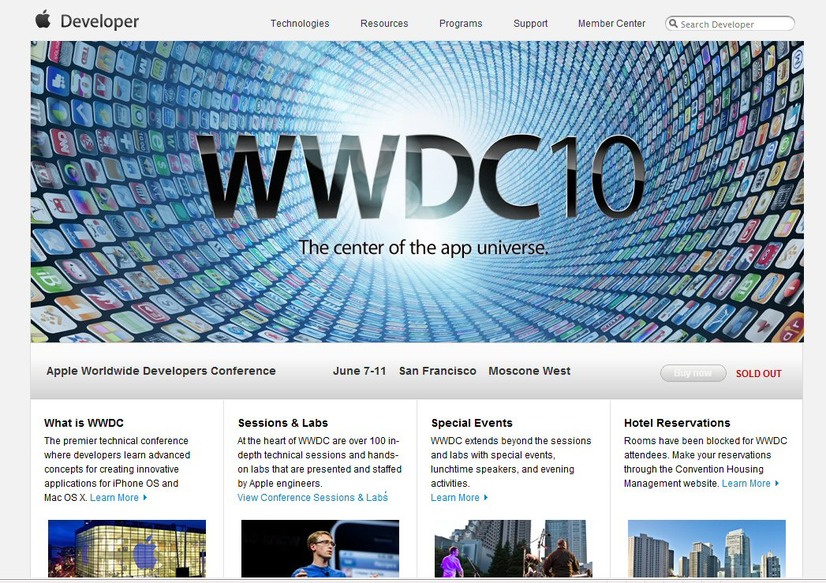Click the San Francisco text
Screen dimensions: 826x583
point(437,371)
